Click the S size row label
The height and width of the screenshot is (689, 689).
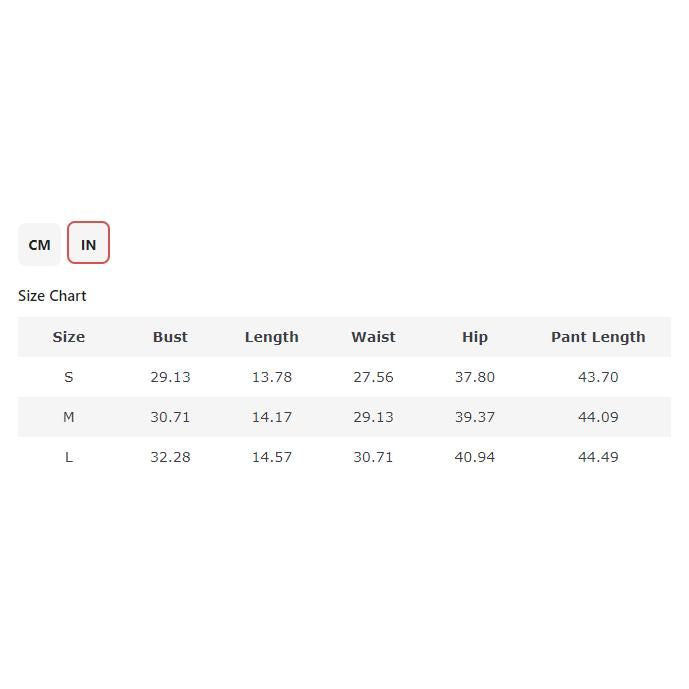[x=68, y=377]
